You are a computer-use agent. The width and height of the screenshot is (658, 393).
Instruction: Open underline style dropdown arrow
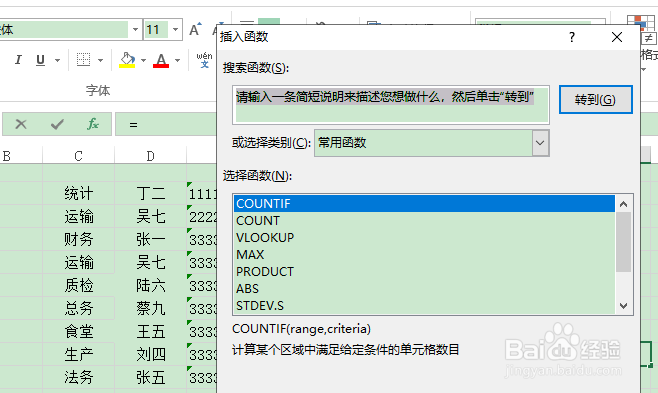[57, 60]
